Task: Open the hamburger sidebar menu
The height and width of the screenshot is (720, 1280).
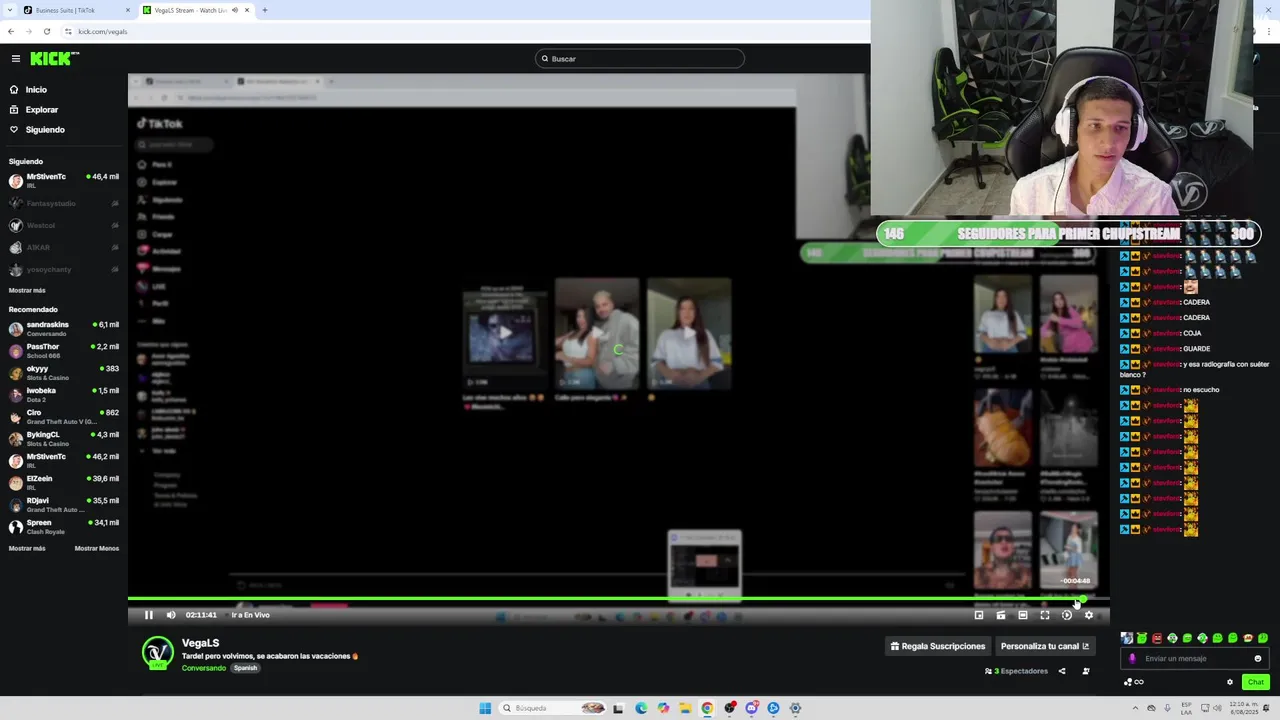Action: click(x=16, y=58)
